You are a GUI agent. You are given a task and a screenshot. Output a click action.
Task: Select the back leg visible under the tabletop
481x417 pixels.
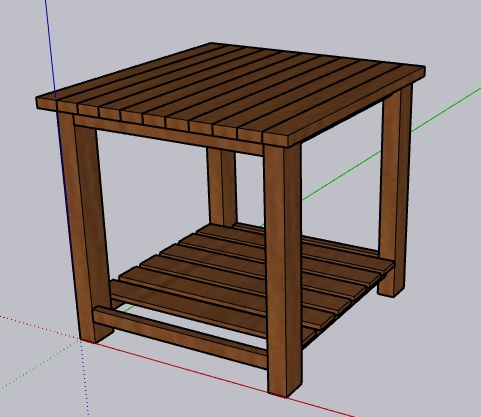tap(222, 187)
